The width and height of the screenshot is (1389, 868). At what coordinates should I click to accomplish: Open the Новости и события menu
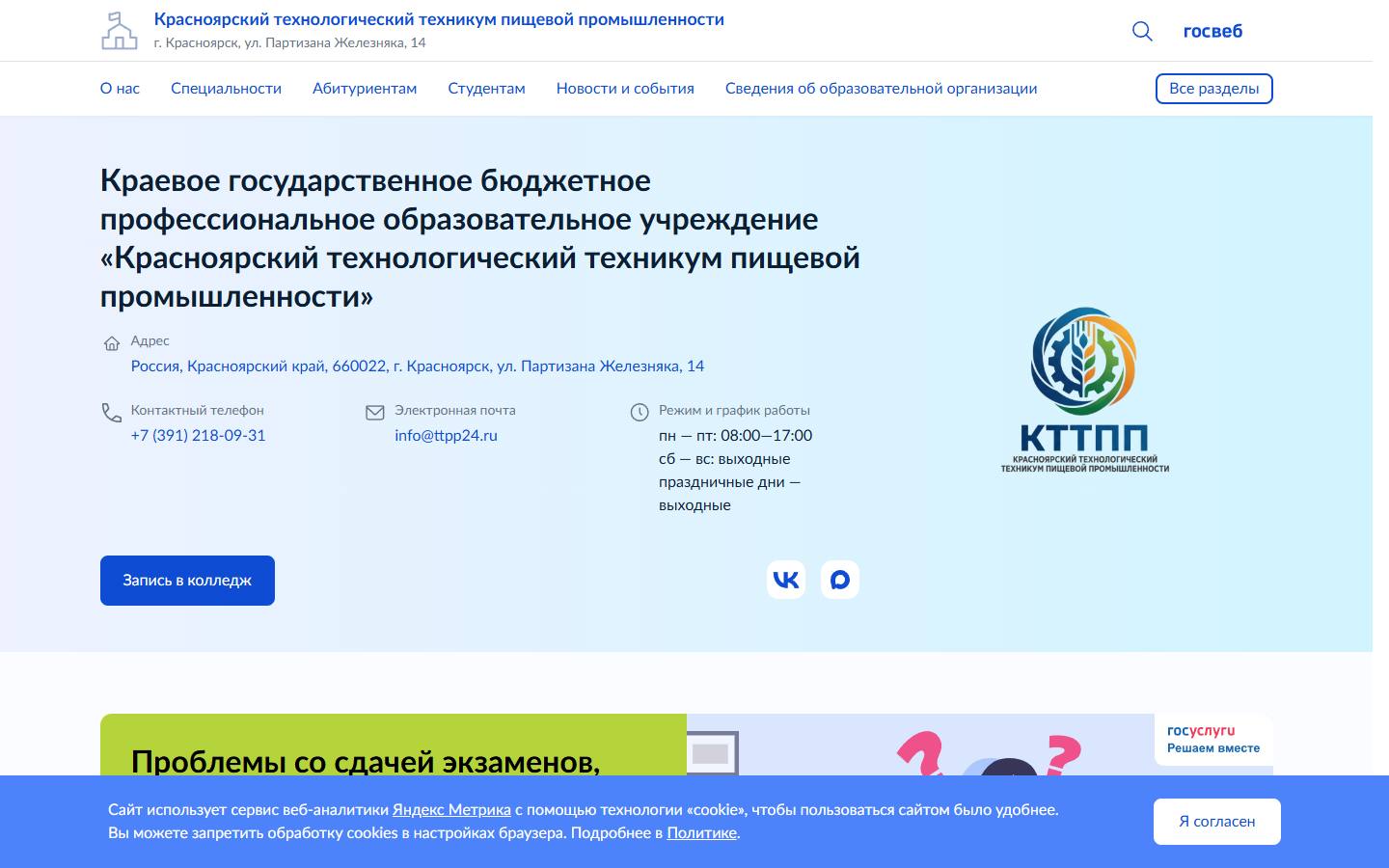(625, 88)
